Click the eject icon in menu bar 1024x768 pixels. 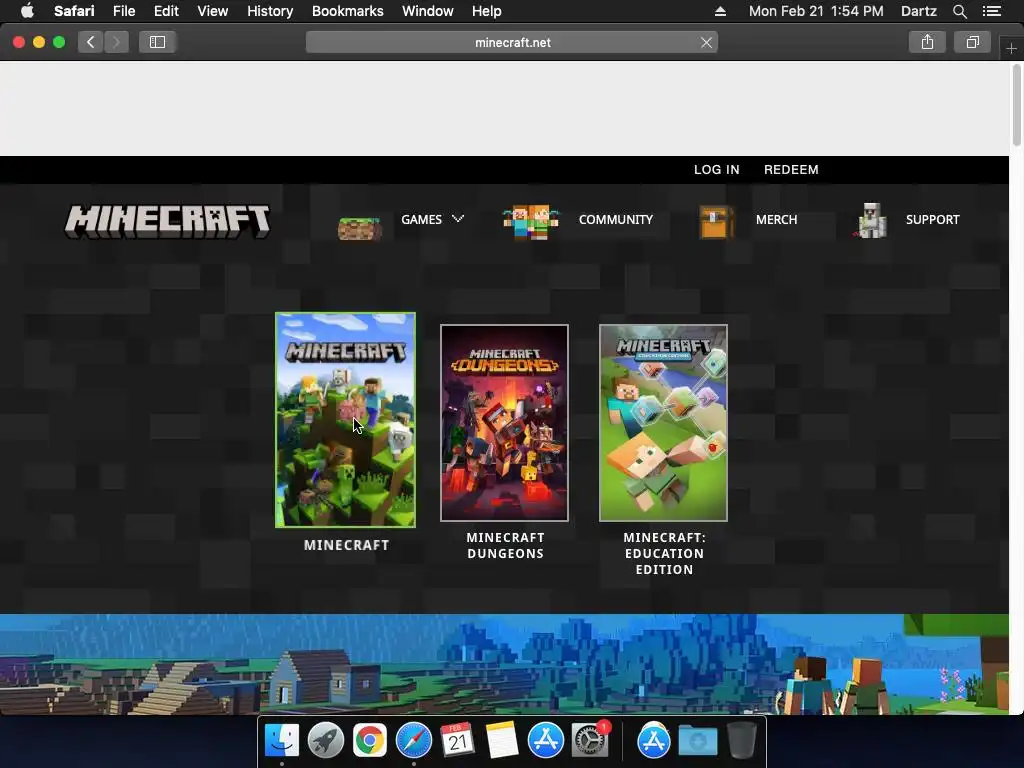point(720,11)
